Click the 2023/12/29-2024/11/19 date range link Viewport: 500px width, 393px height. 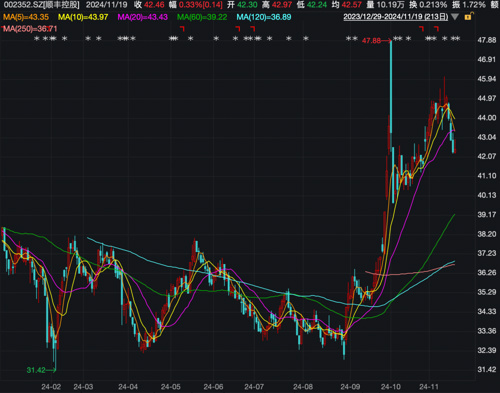click(x=396, y=17)
